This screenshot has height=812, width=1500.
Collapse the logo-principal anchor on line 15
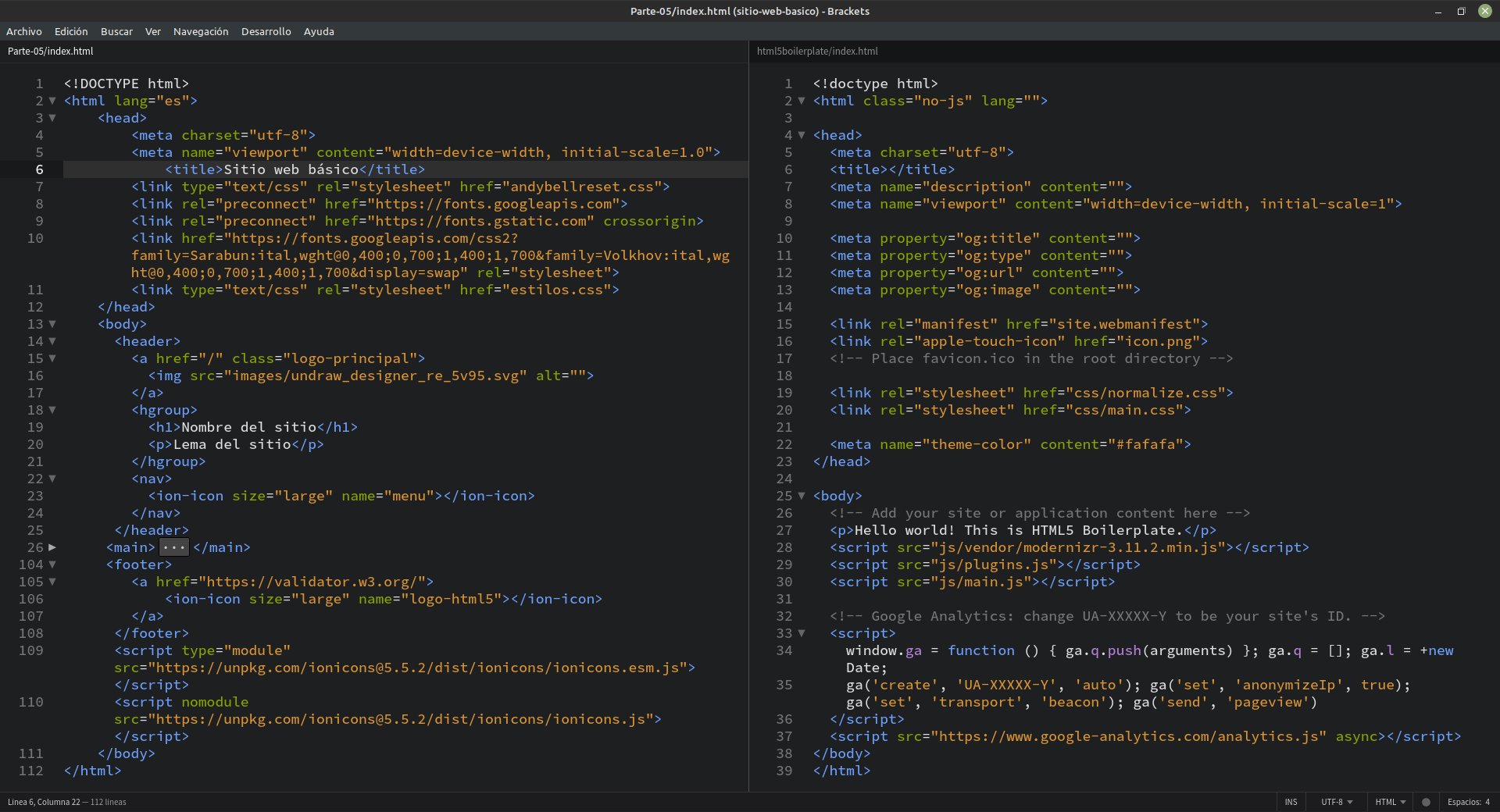coord(52,358)
